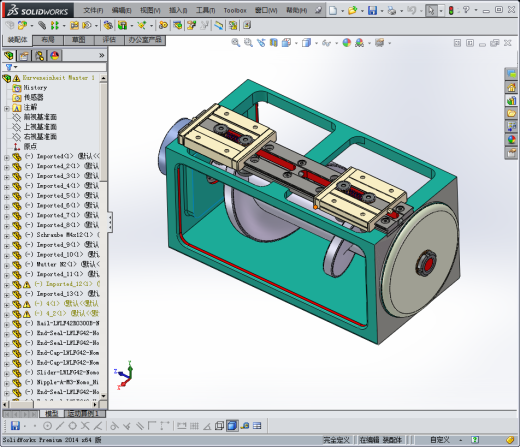Screen dimensions: 520x447
Task: Click the New document icon
Action: tap(333, 10)
